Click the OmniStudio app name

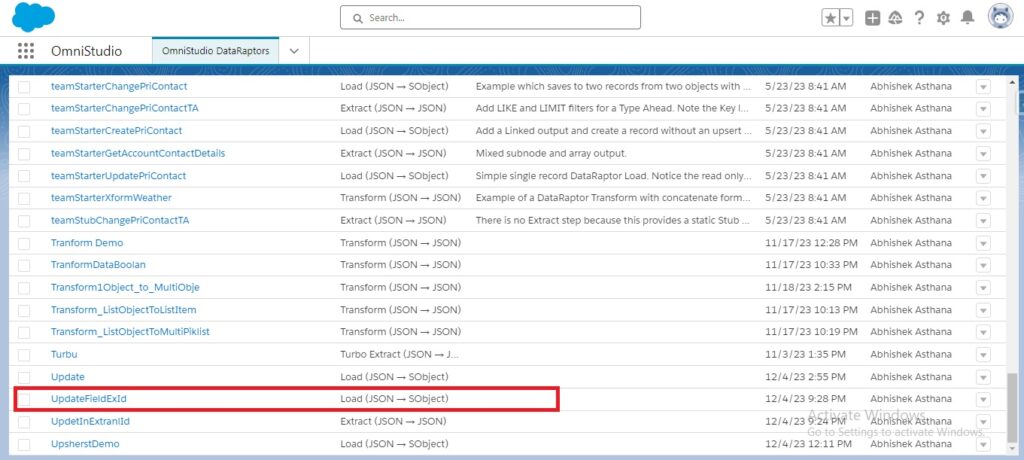point(86,51)
